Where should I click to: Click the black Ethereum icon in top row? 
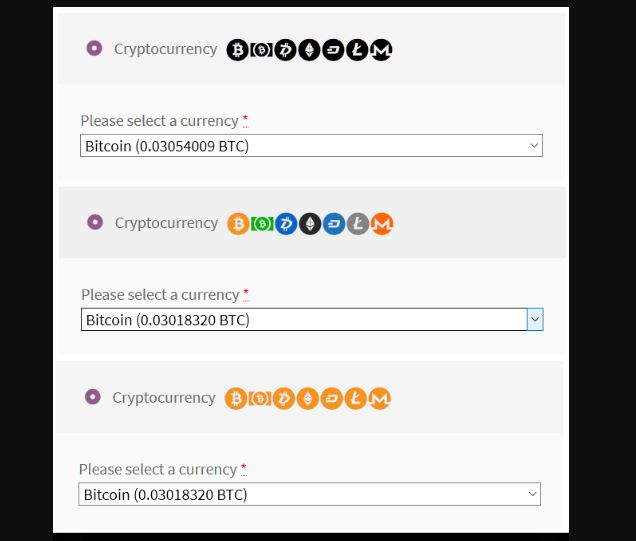[309, 50]
